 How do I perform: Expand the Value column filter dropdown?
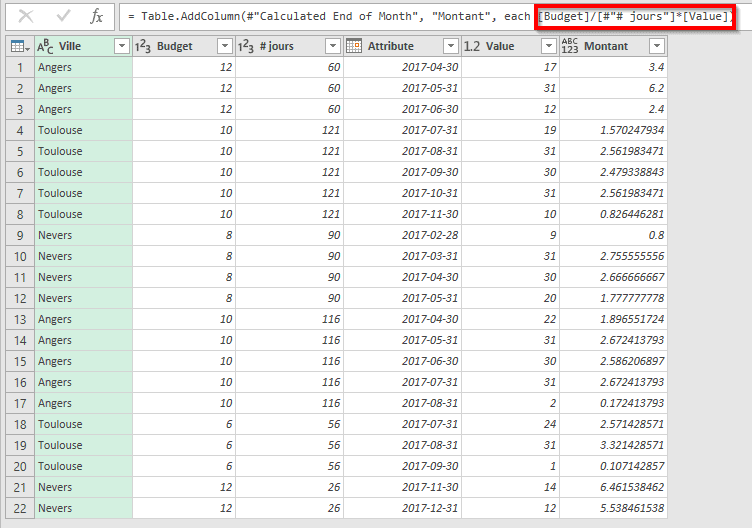548,46
